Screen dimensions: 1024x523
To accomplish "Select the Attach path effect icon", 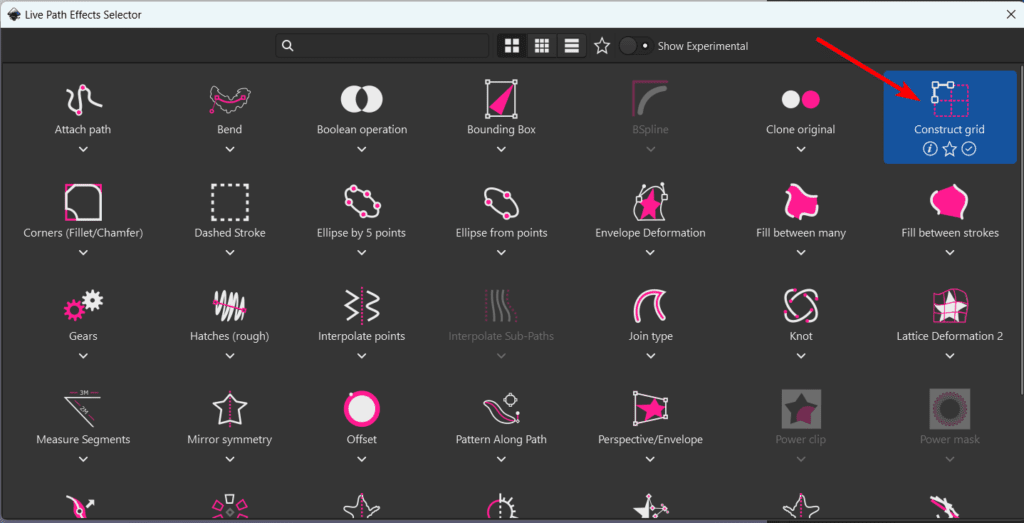I will click(x=83, y=100).
